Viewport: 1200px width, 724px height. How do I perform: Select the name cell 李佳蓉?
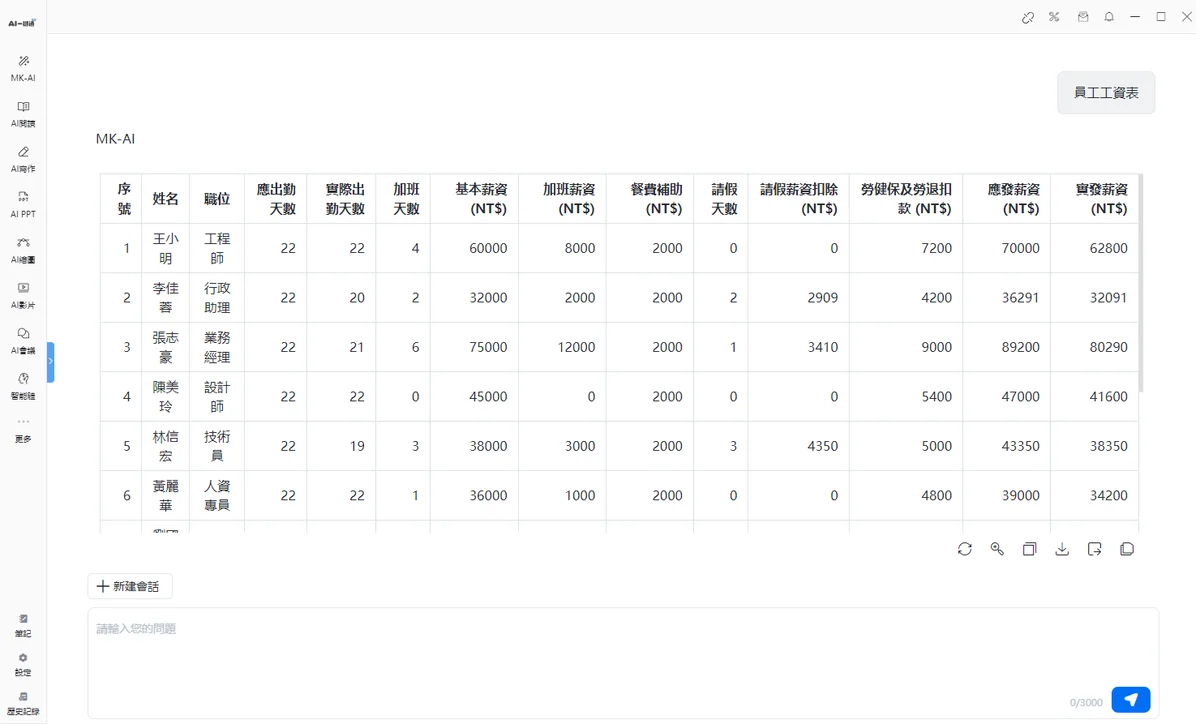(165, 297)
